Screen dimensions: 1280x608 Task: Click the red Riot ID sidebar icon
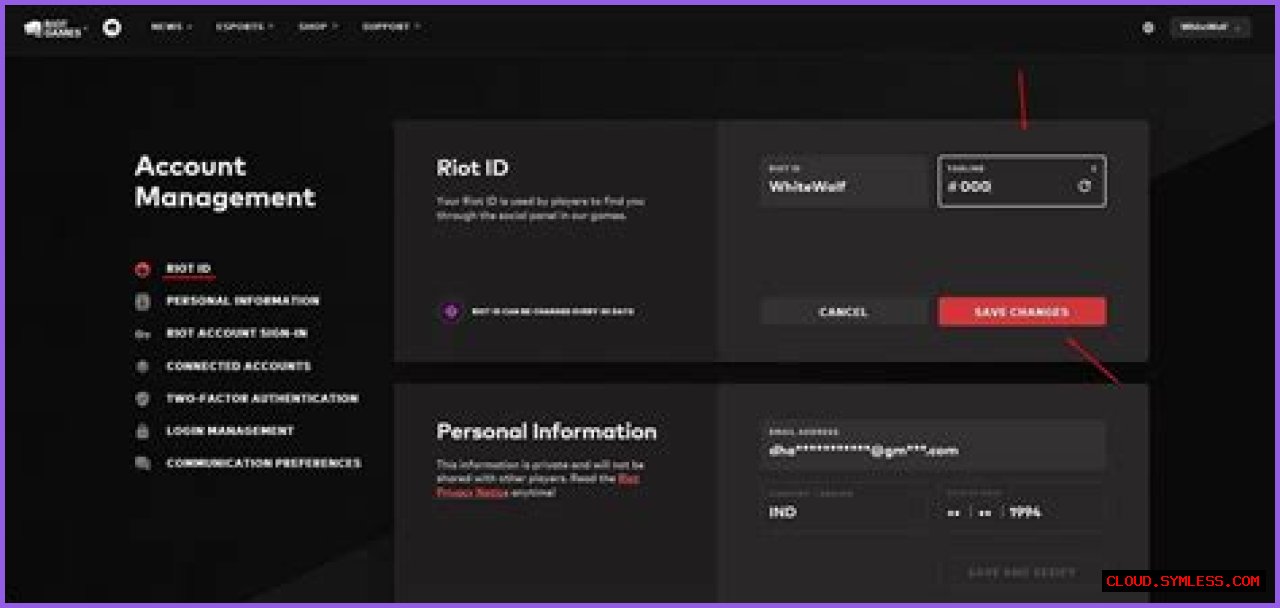[x=143, y=269]
